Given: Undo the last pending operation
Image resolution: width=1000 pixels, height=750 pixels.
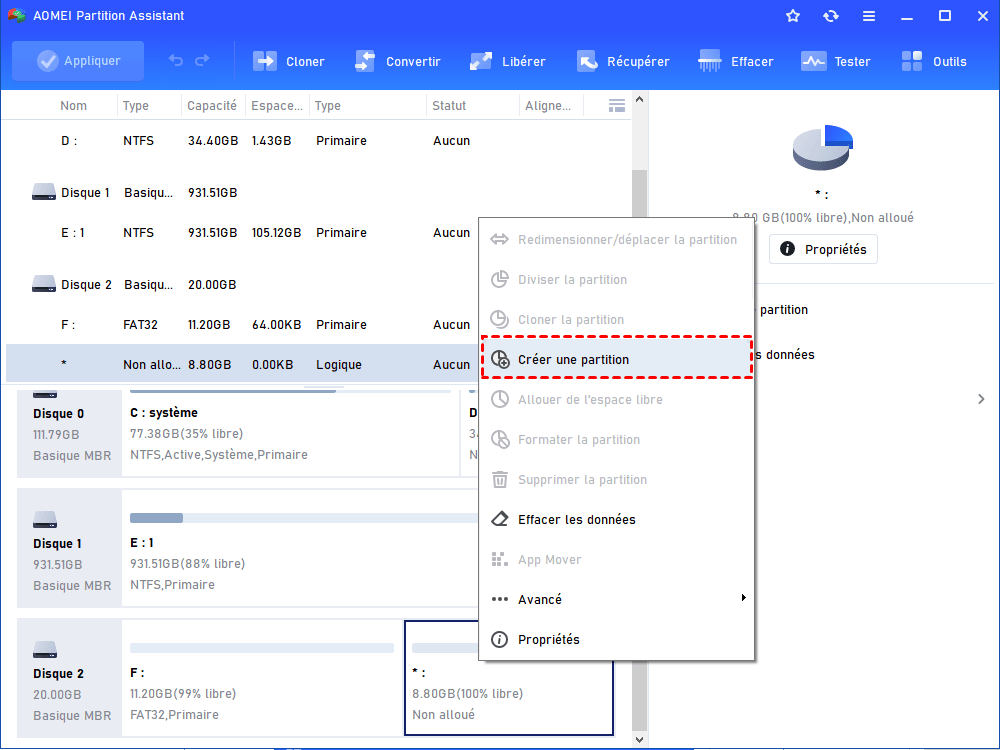Looking at the screenshot, I should [175, 61].
